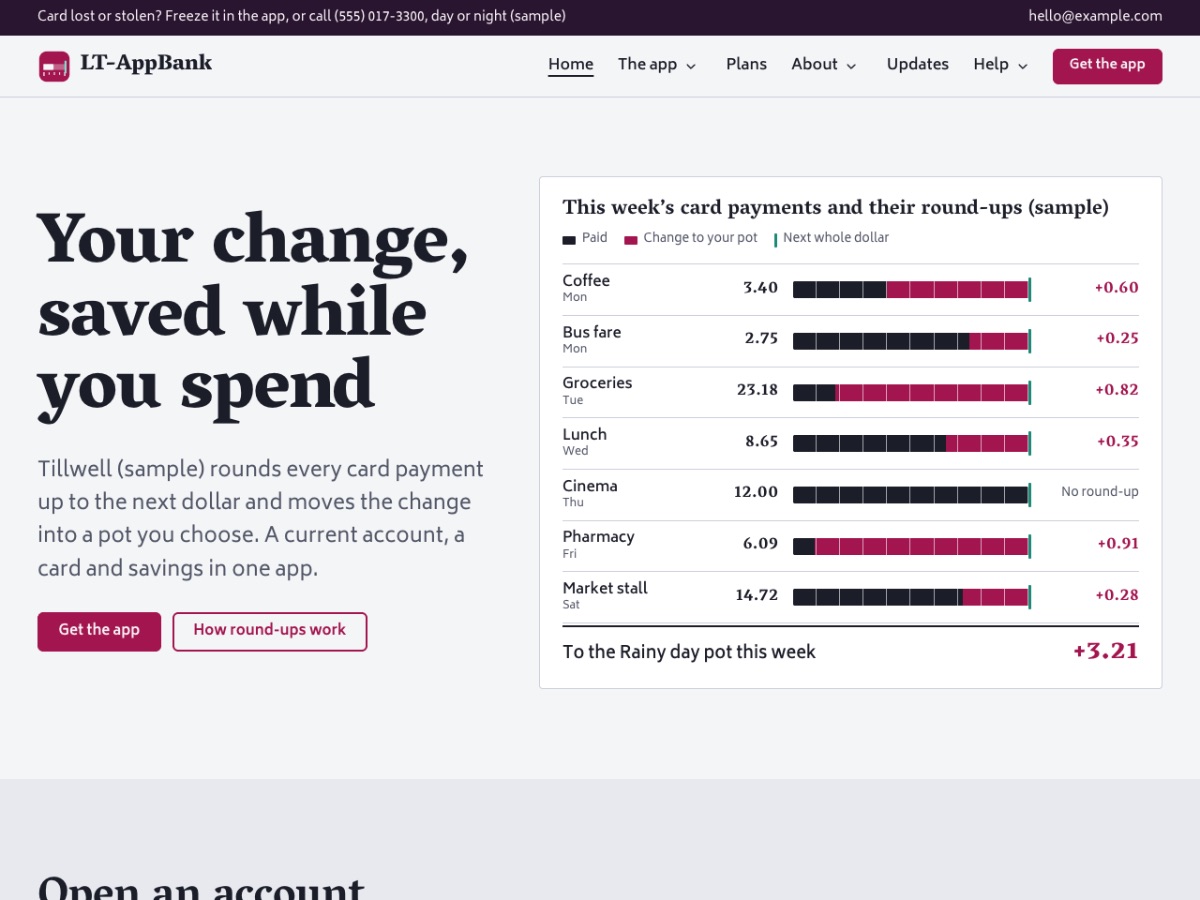1200x900 pixels.
Task: Open the Plans page
Action: (x=746, y=64)
